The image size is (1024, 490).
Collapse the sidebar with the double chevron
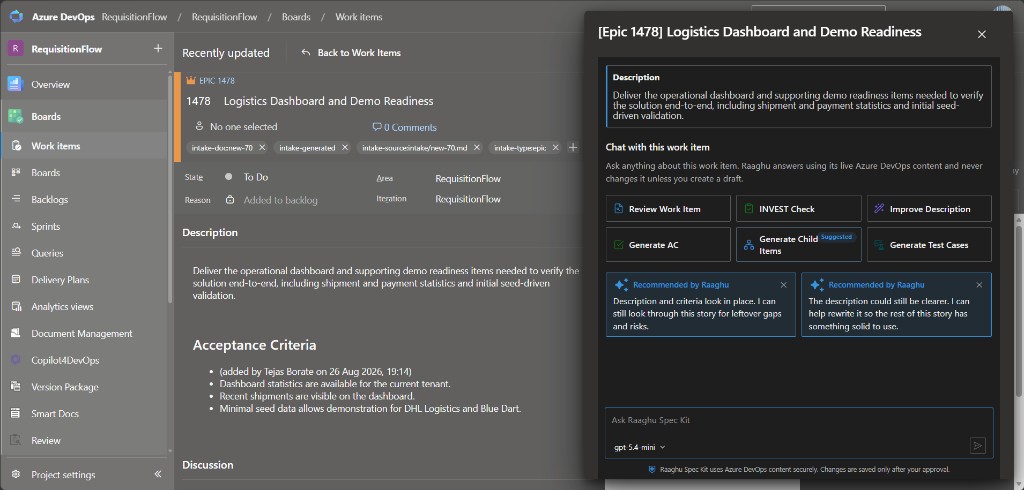[x=158, y=474]
